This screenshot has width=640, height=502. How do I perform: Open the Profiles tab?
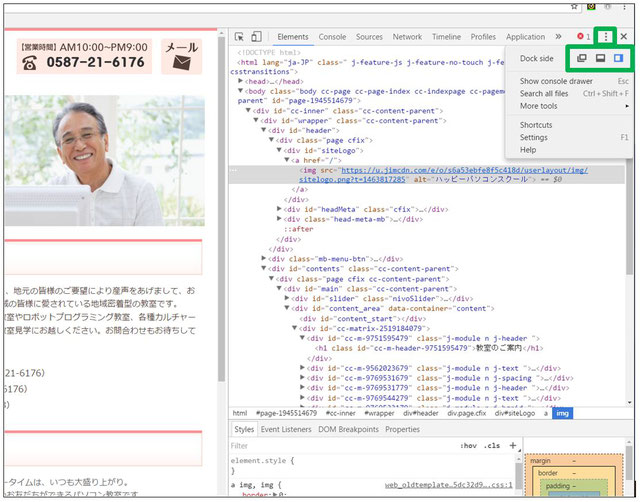tap(483, 37)
